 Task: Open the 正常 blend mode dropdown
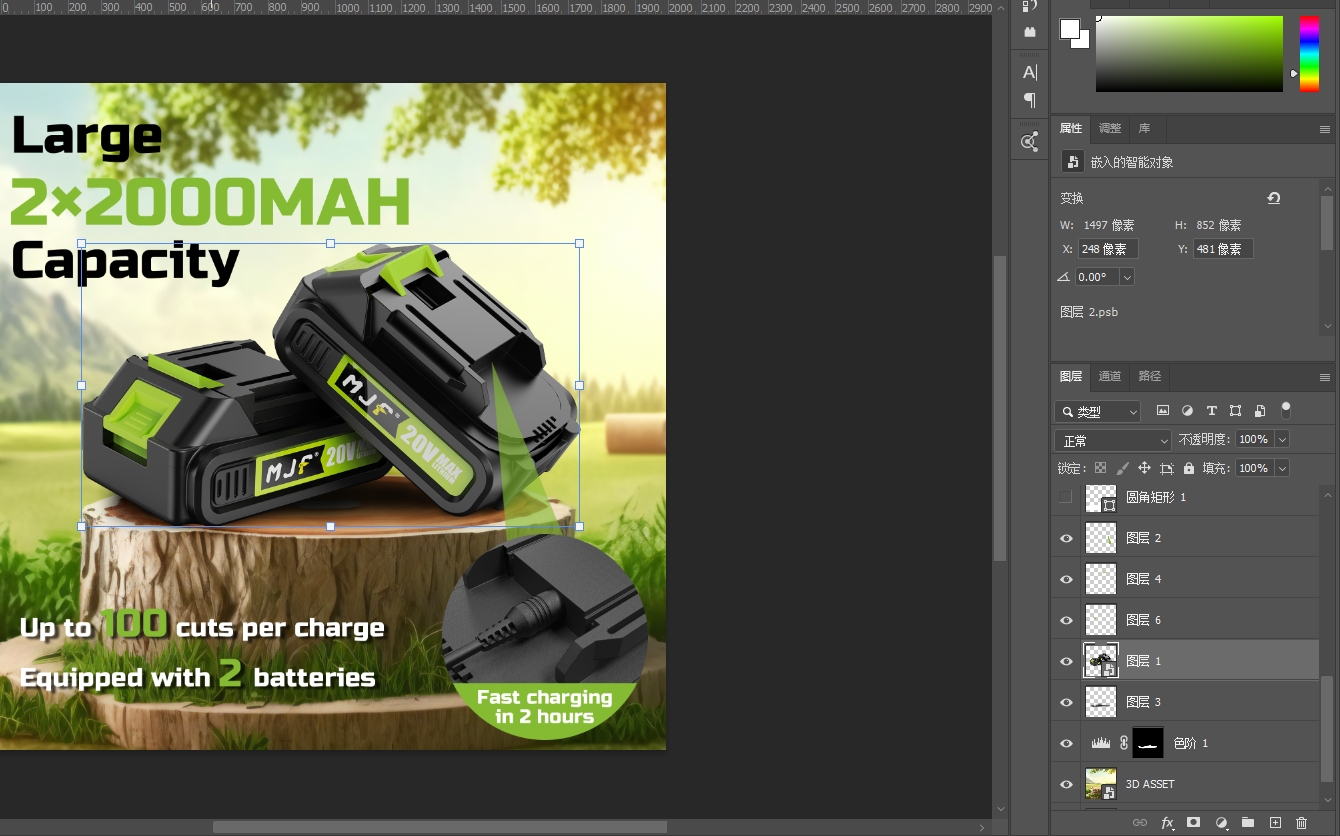point(1112,440)
